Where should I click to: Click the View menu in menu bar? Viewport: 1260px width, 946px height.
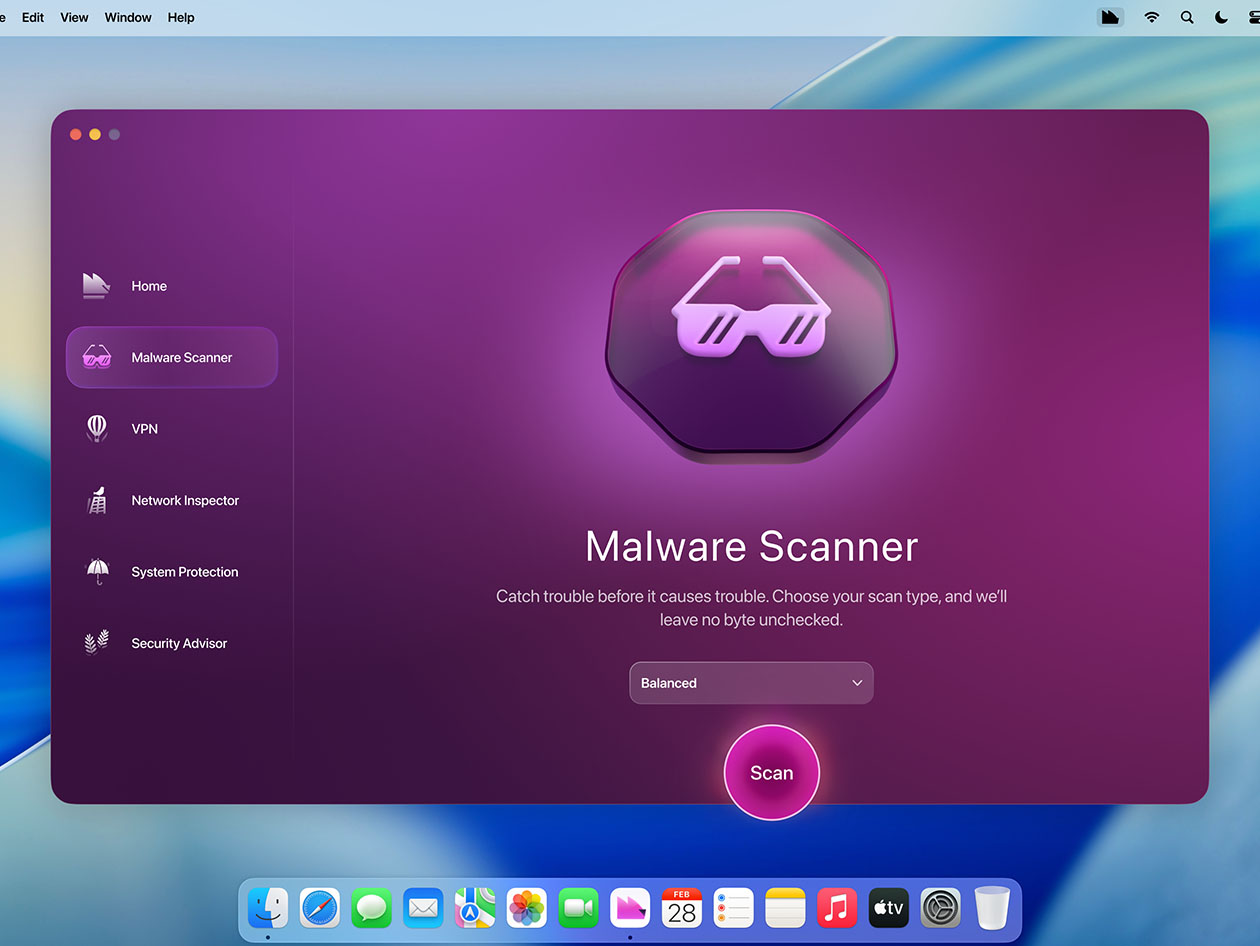tap(74, 17)
